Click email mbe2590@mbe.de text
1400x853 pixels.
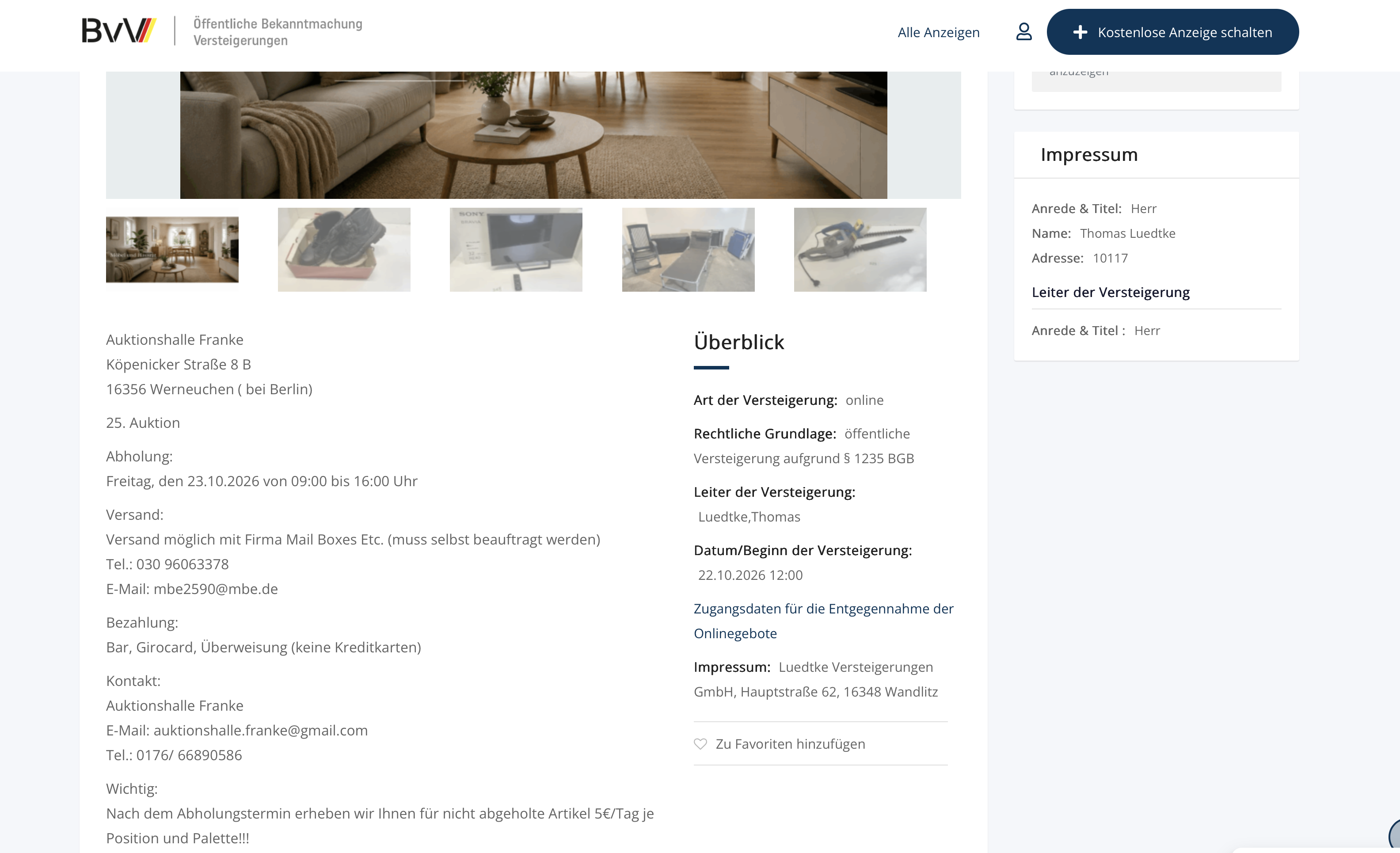point(215,589)
